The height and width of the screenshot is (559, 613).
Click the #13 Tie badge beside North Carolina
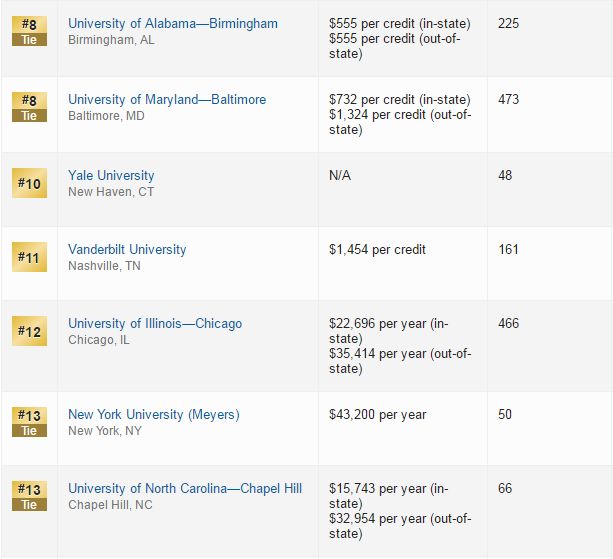point(29,496)
